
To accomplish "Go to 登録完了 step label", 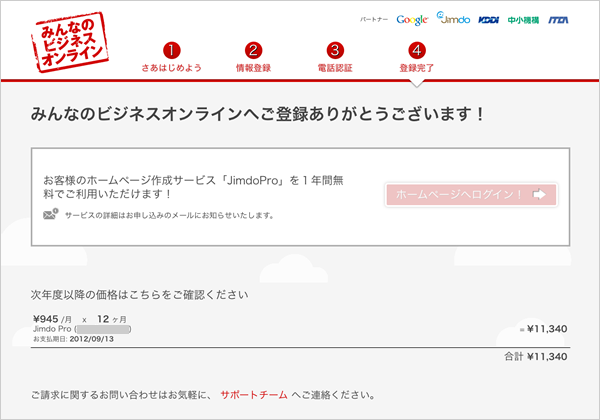I will point(417,68).
